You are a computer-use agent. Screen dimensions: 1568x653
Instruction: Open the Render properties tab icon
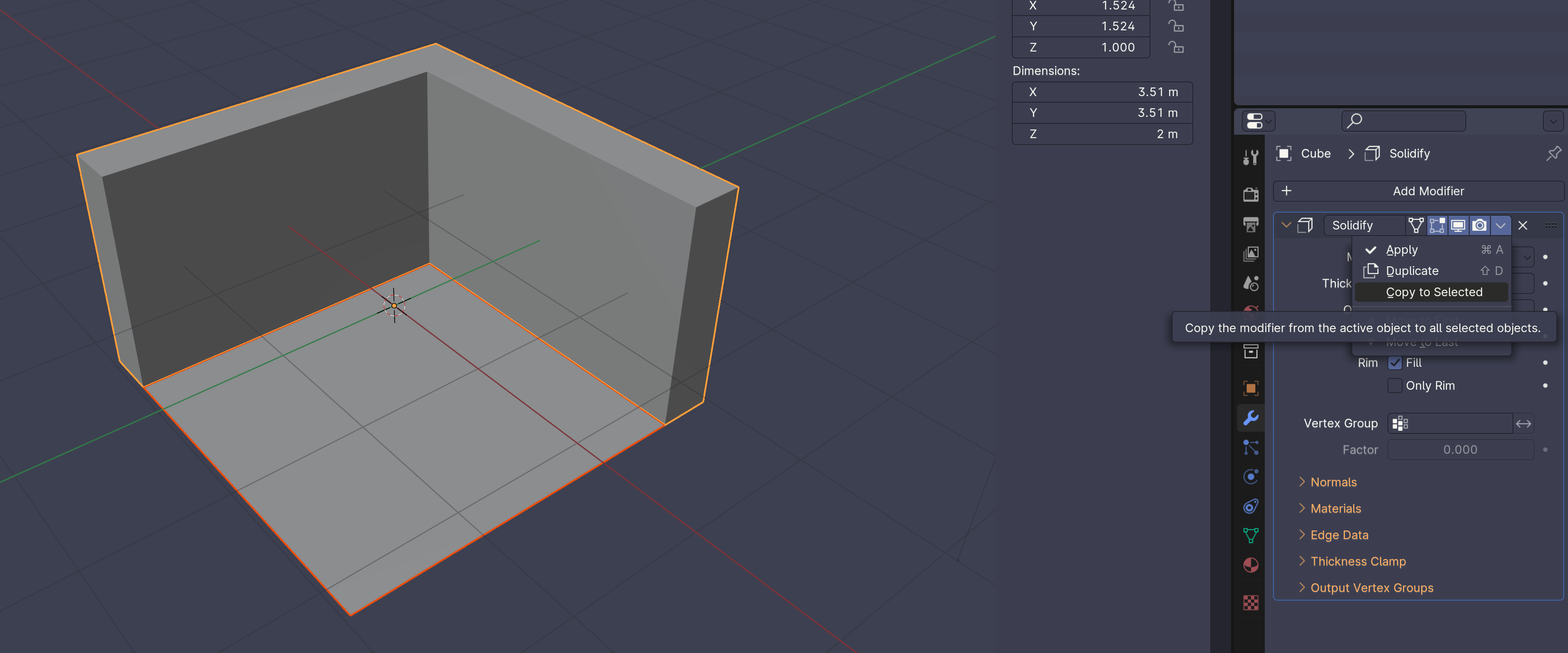click(x=1250, y=194)
